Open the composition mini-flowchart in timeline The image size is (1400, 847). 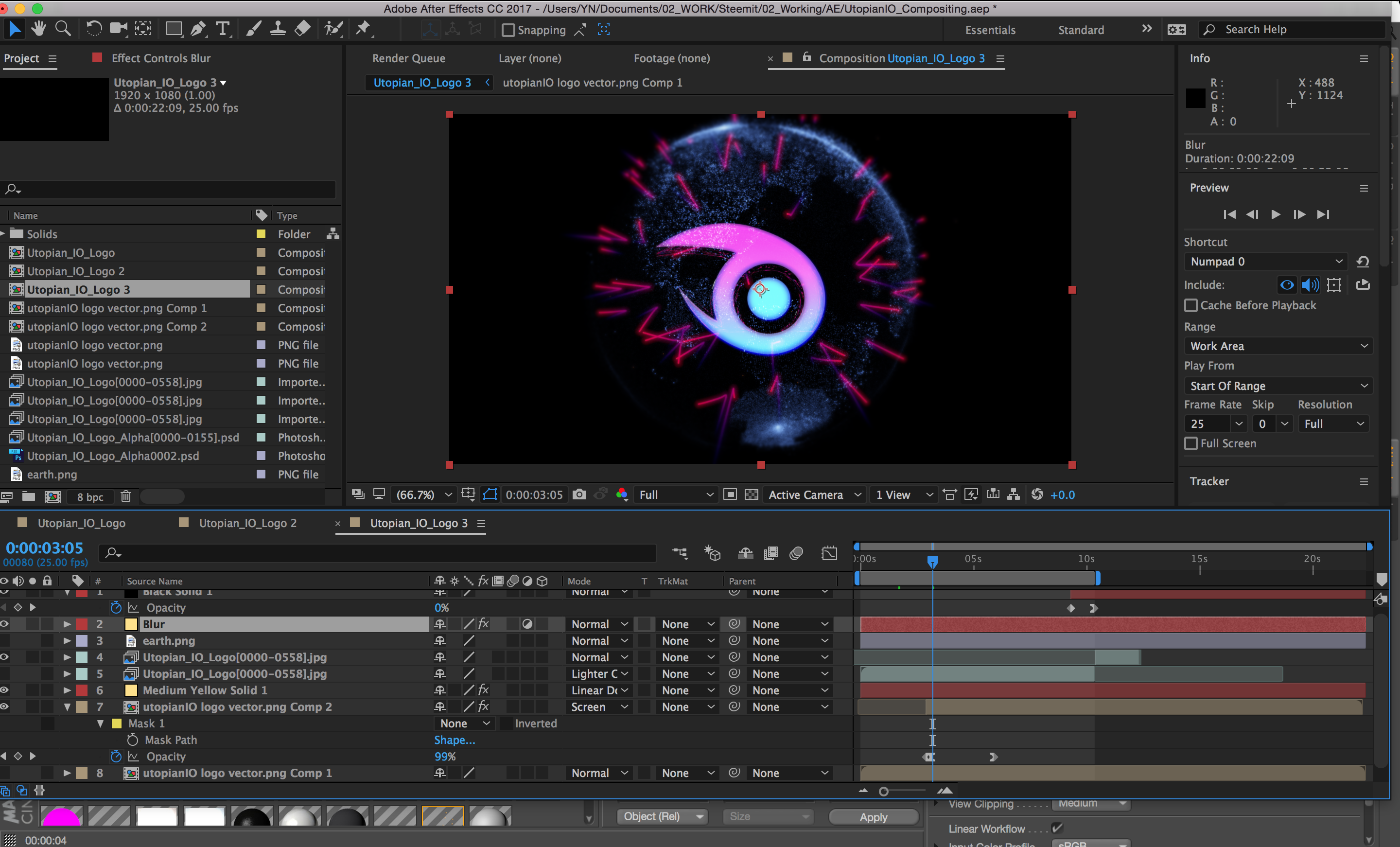(680, 553)
